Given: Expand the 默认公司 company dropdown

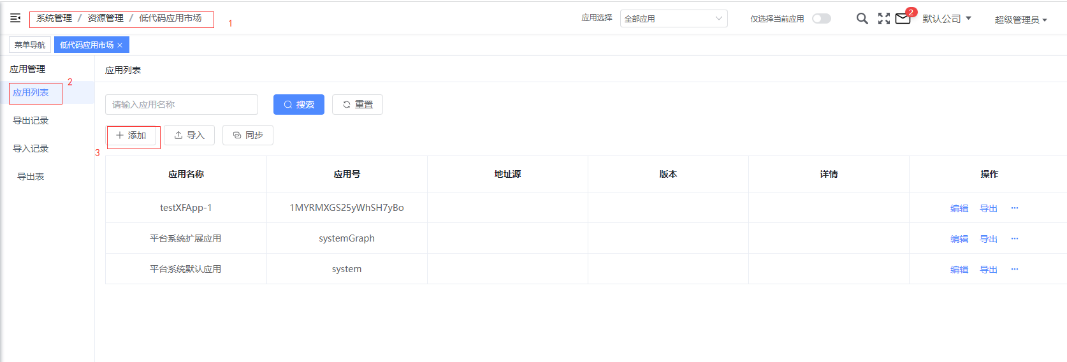Looking at the screenshot, I should tap(947, 19).
